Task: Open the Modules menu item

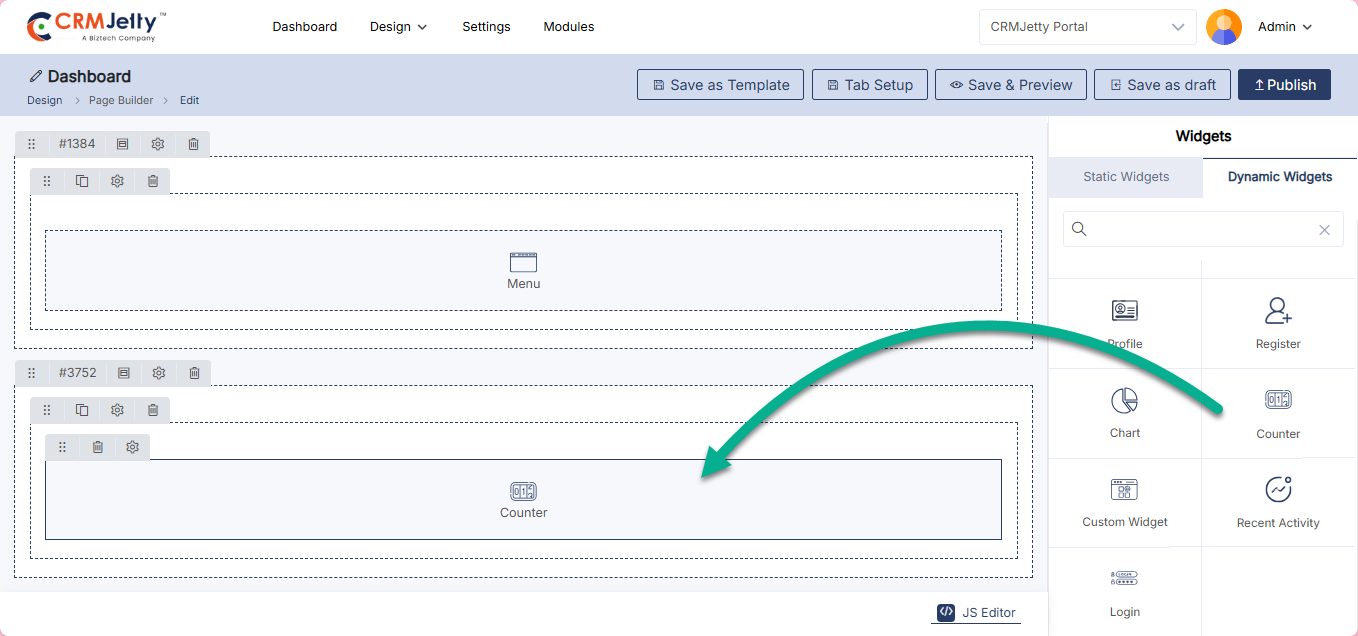Action: coord(568,27)
